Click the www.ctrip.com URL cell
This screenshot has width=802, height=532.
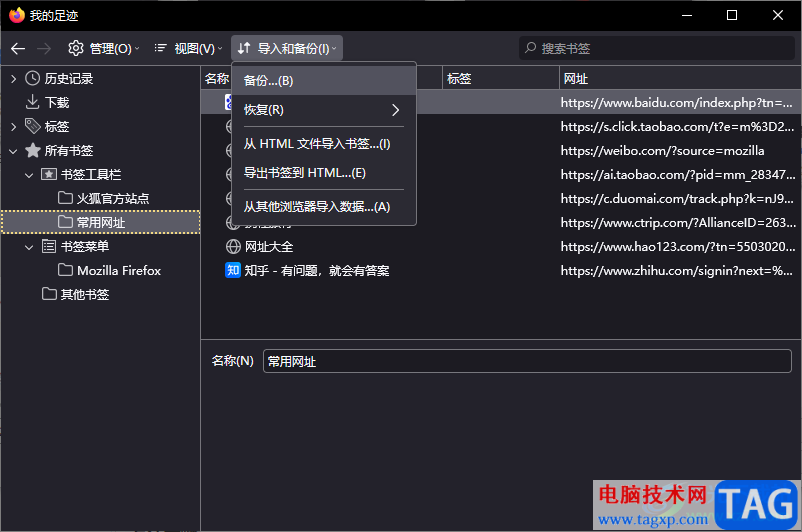pyautogui.click(x=678, y=223)
